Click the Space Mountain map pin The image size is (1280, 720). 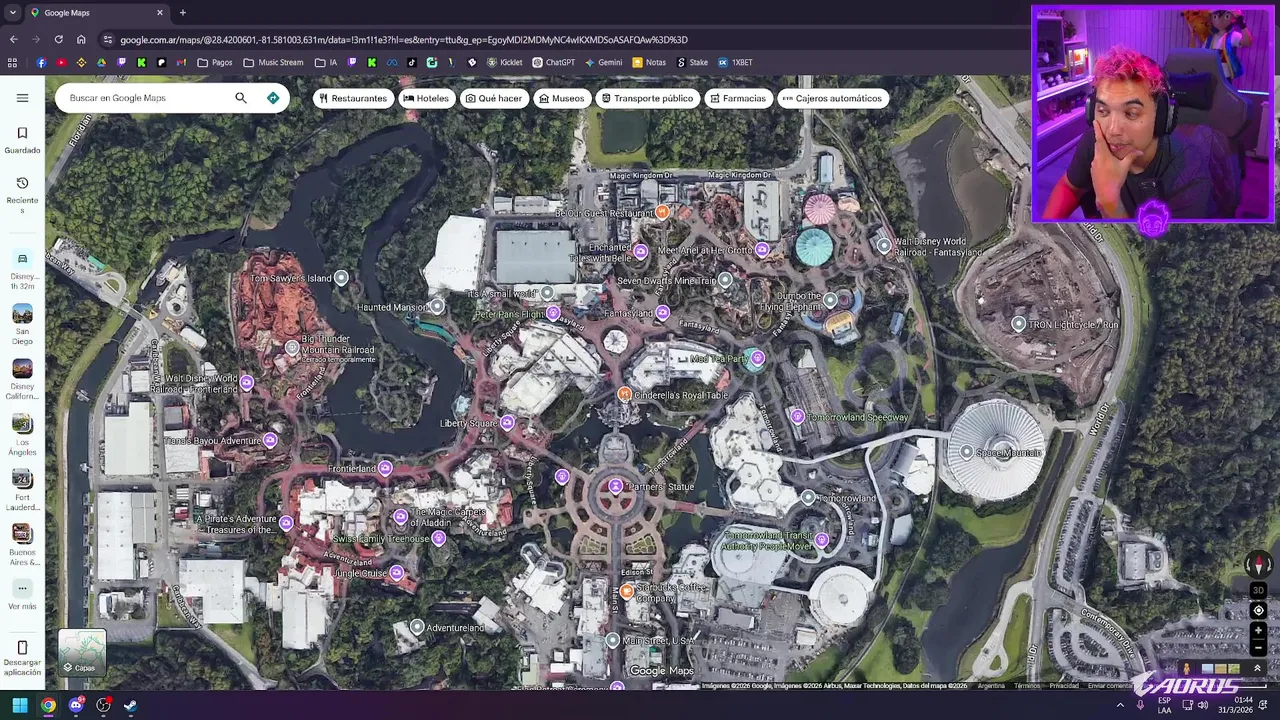pyautogui.click(x=966, y=453)
